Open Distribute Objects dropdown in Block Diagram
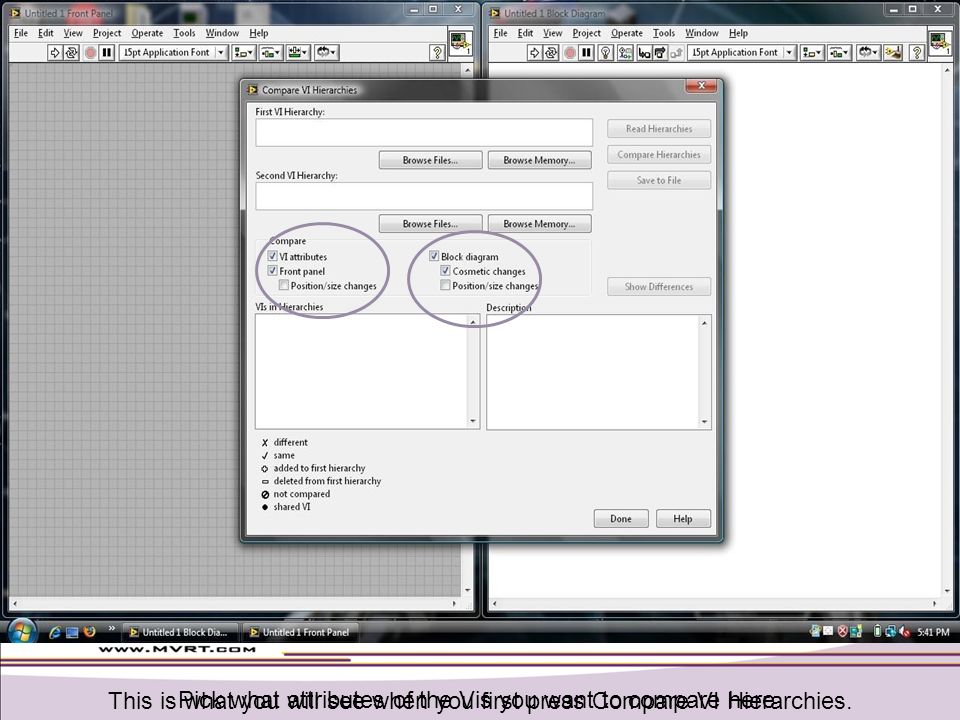This screenshot has height=720, width=960. click(839, 53)
